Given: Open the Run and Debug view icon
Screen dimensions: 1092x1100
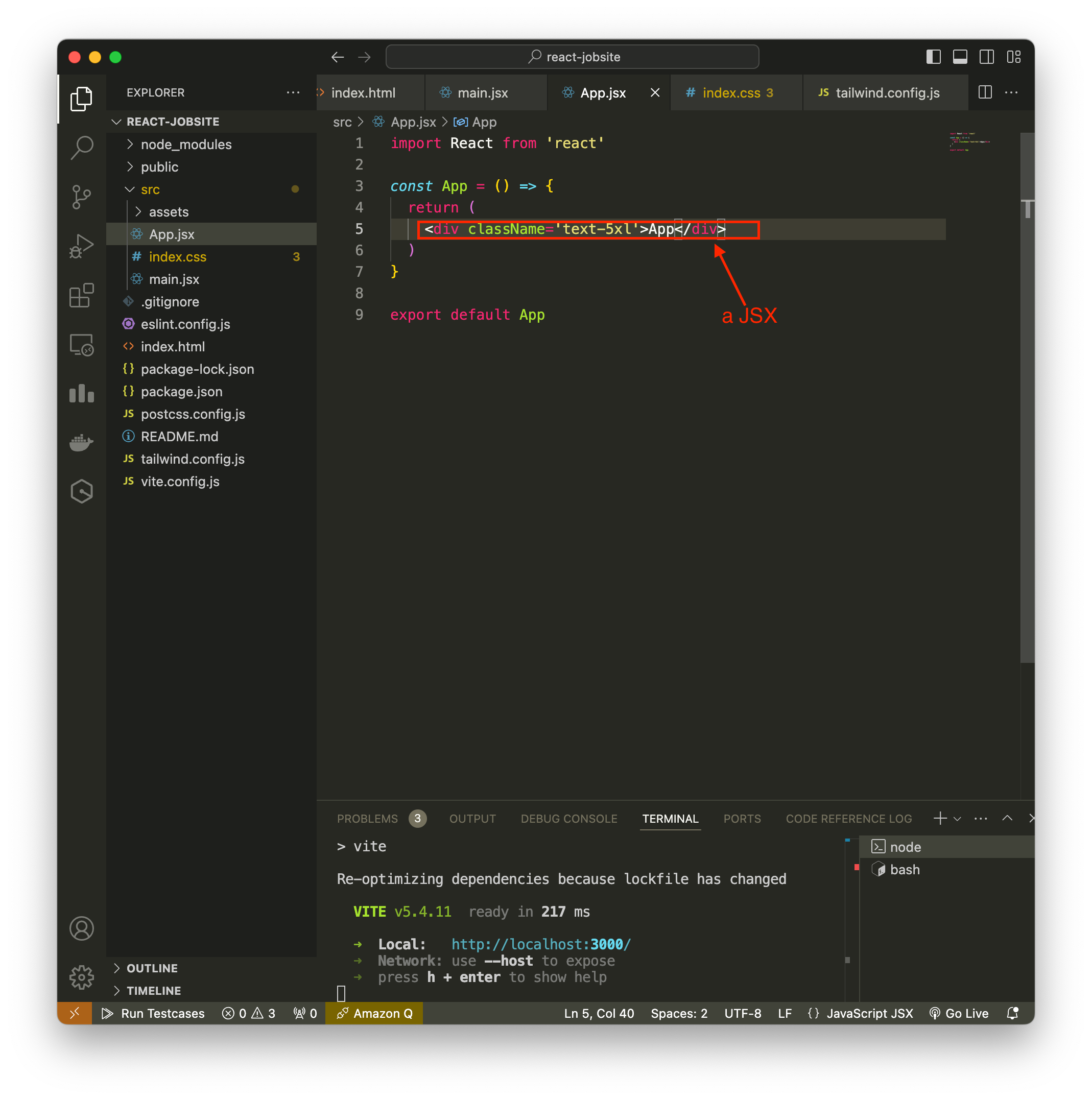Looking at the screenshot, I should pos(81,246).
